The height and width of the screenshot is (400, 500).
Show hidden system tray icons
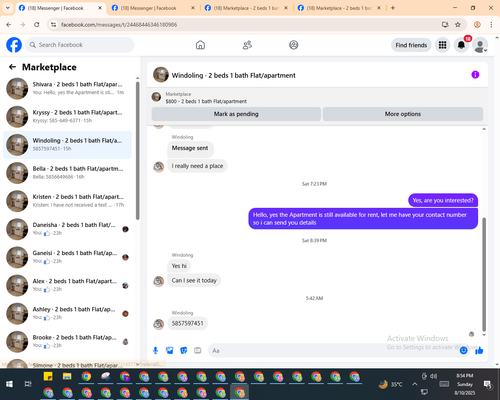pos(414,384)
